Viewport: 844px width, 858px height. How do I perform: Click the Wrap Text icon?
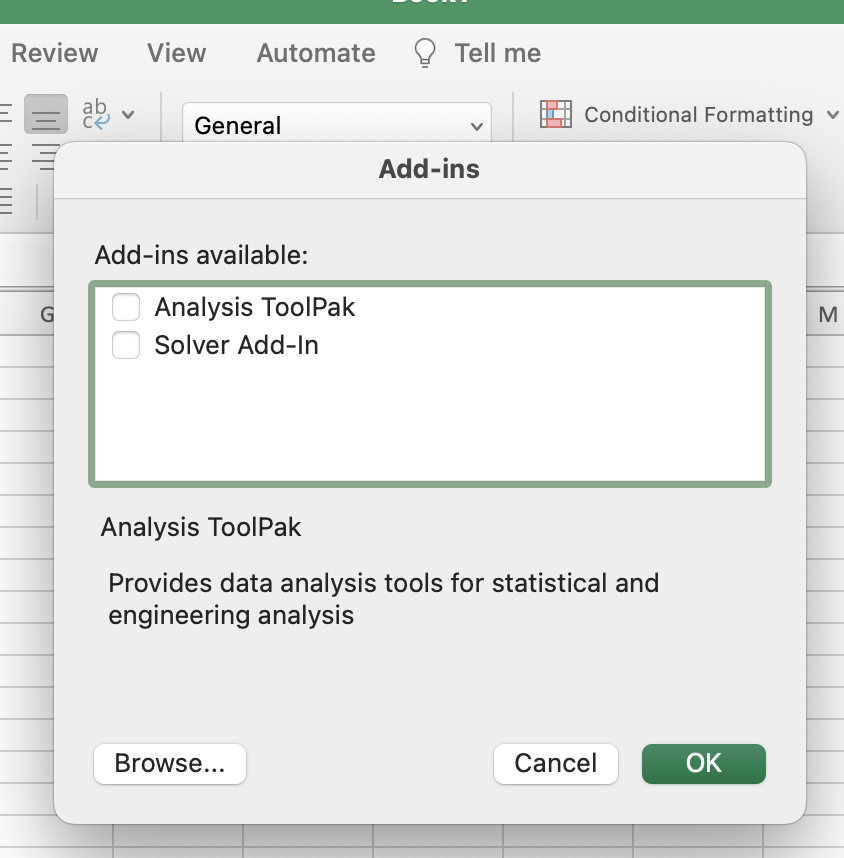pyautogui.click(x=97, y=114)
